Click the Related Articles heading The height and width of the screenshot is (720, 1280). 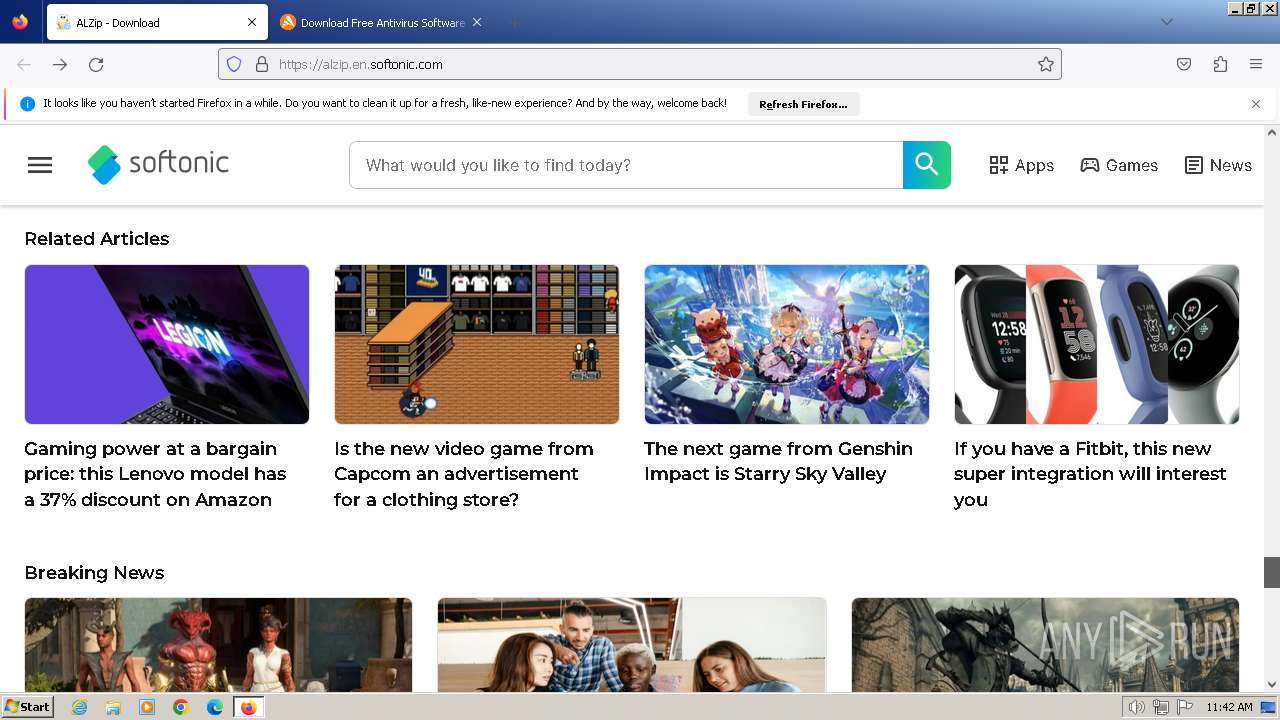[97, 238]
